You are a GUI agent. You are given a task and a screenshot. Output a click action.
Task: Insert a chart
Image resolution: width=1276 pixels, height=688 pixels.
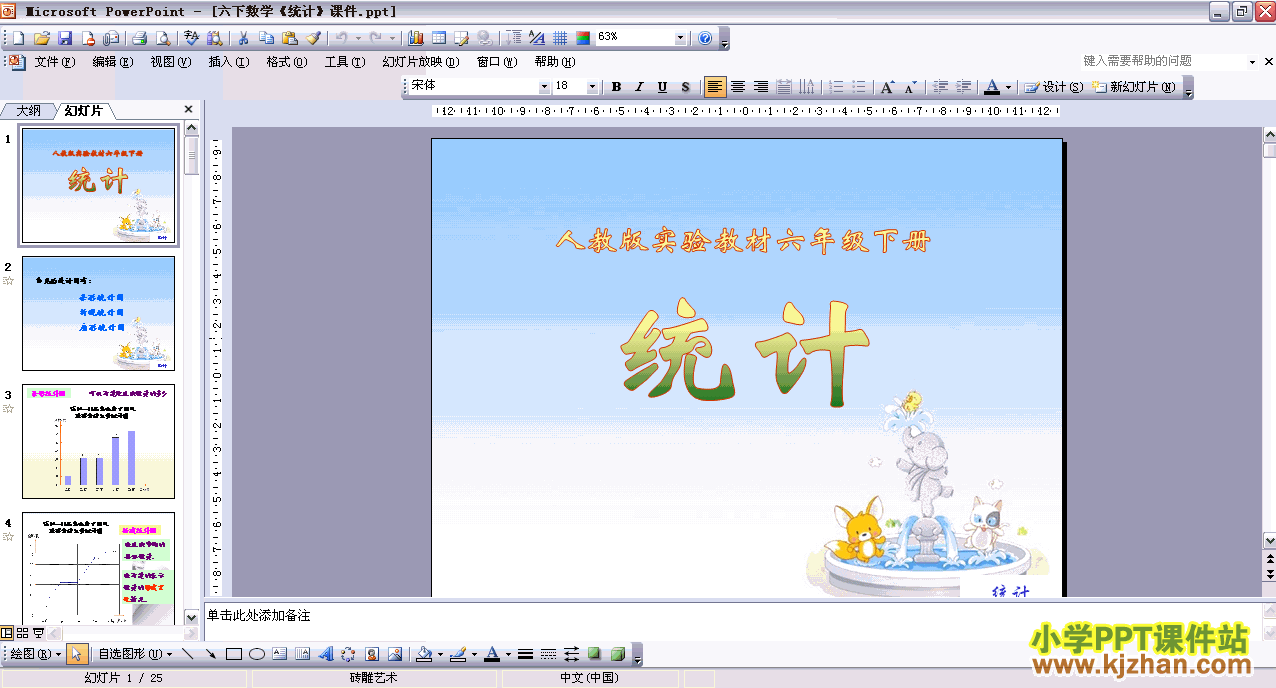pos(416,38)
